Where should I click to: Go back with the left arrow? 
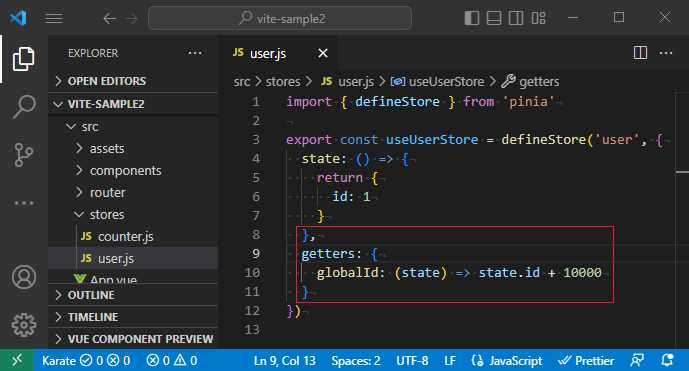click(x=109, y=18)
